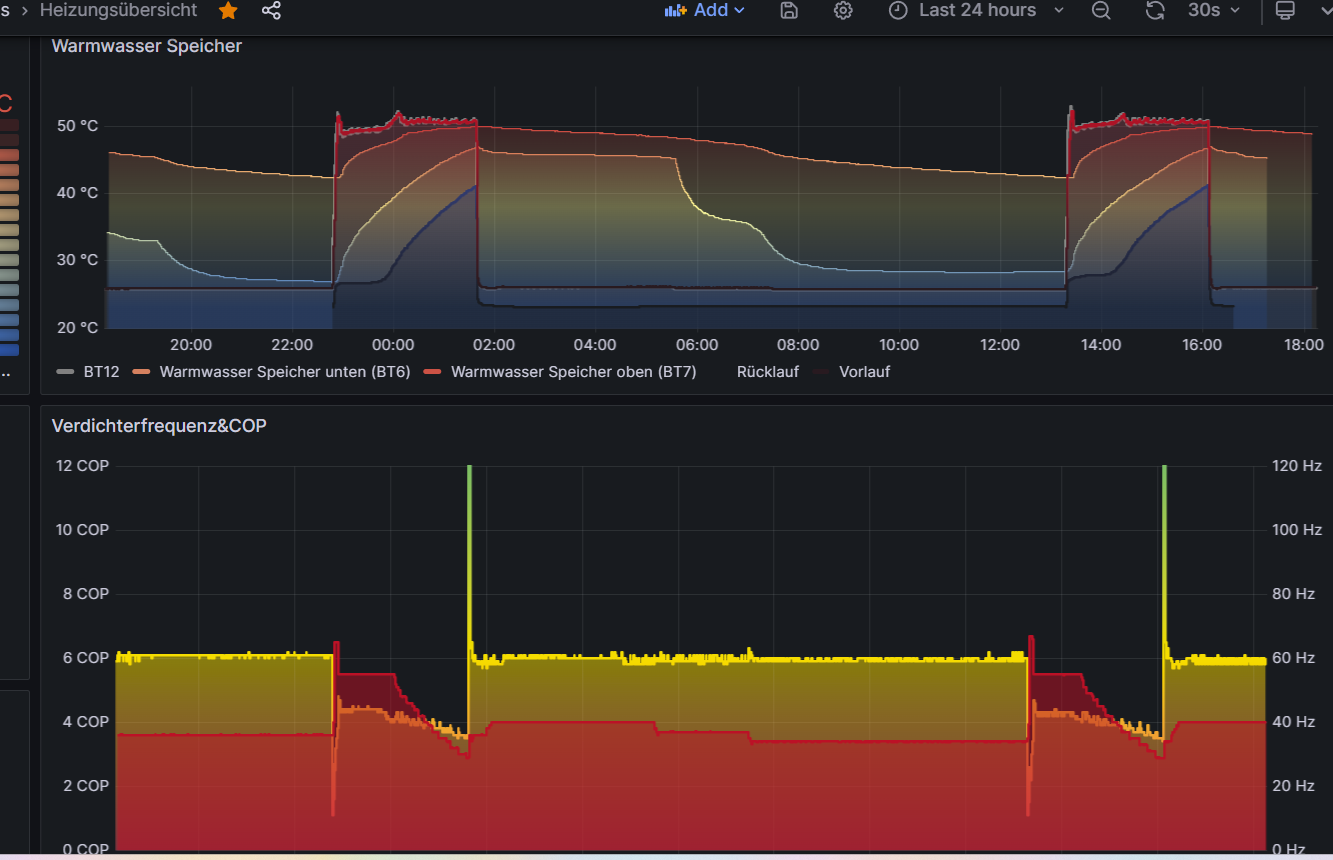The image size is (1333, 860).
Task: Click the orange BT6 legend color marker
Action: pyautogui.click(x=141, y=372)
